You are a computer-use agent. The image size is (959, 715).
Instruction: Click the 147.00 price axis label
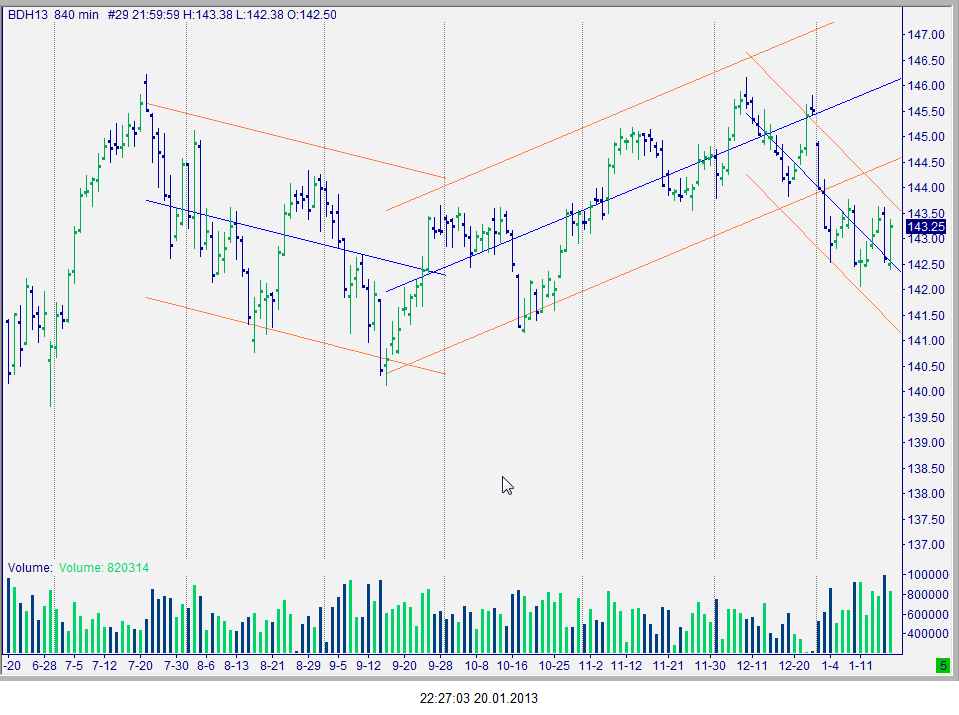(926, 35)
